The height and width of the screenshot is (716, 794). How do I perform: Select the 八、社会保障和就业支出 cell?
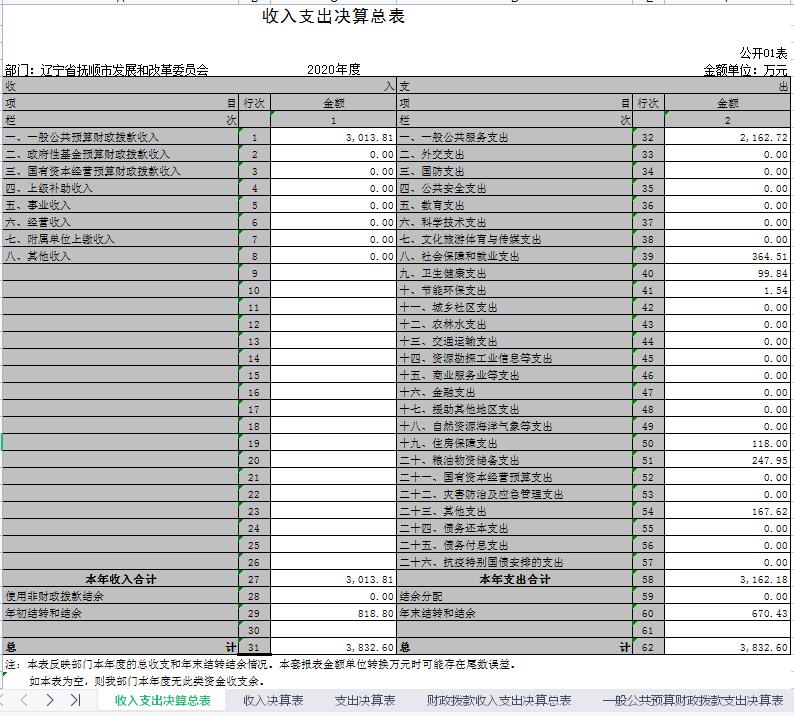pos(459,256)
